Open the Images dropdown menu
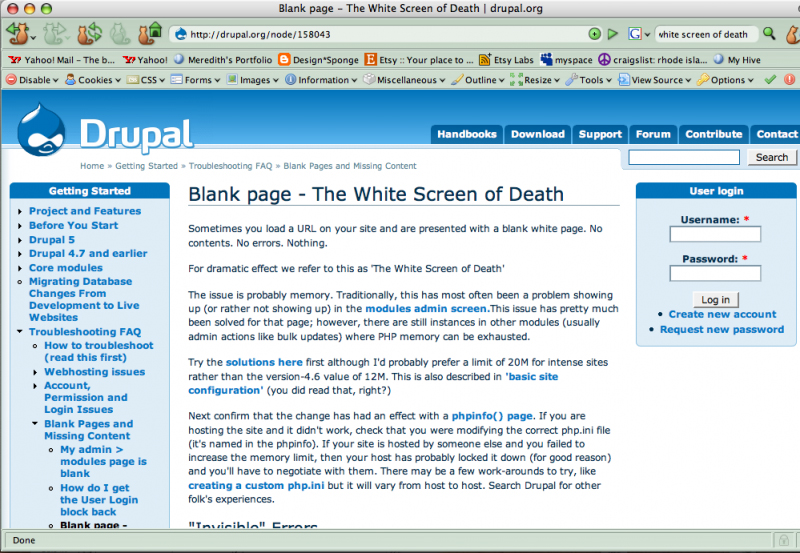The height and width of the screenshot is (553, 800). (x=253, y=80)
